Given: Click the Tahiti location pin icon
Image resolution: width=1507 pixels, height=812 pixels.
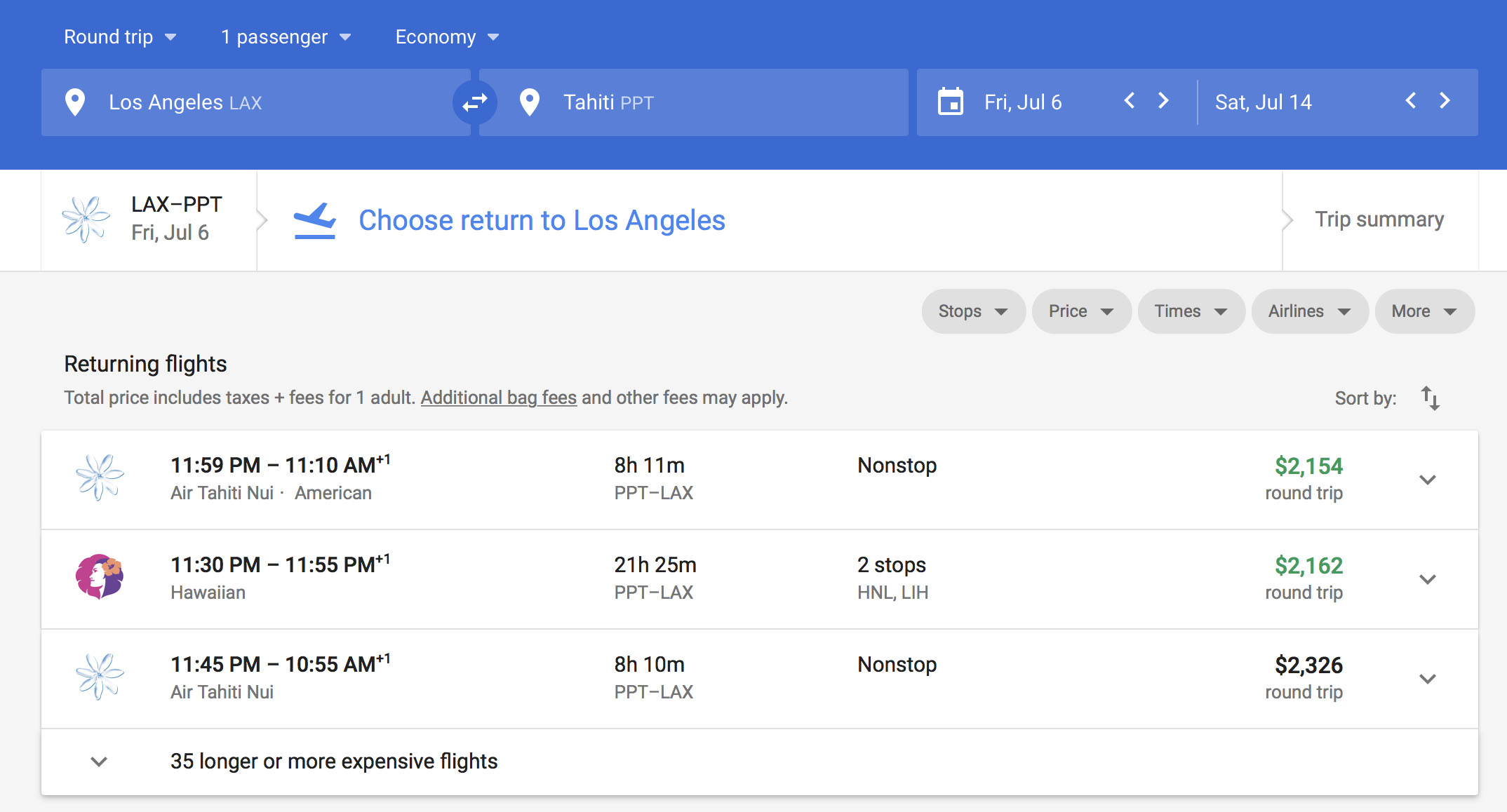Looking at the screenshot, I should 530,102.
